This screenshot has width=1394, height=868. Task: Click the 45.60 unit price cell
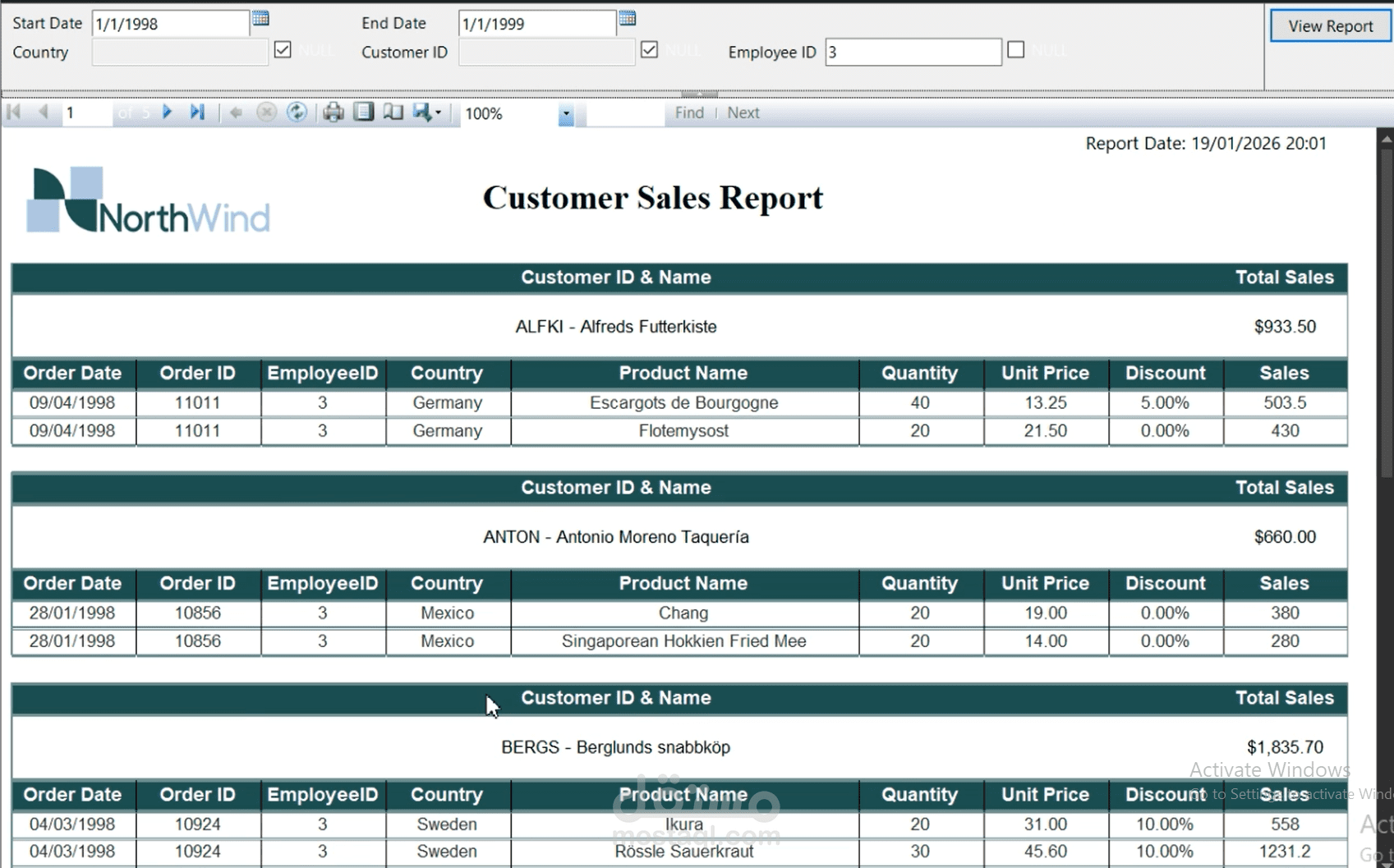(x=1045, y=852)
